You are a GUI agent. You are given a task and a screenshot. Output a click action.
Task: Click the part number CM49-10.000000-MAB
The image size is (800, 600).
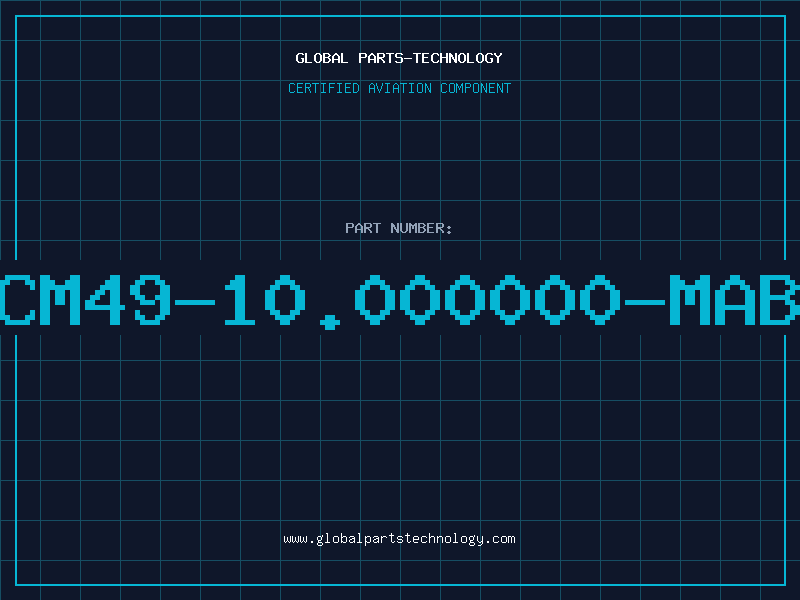[400, 300]
